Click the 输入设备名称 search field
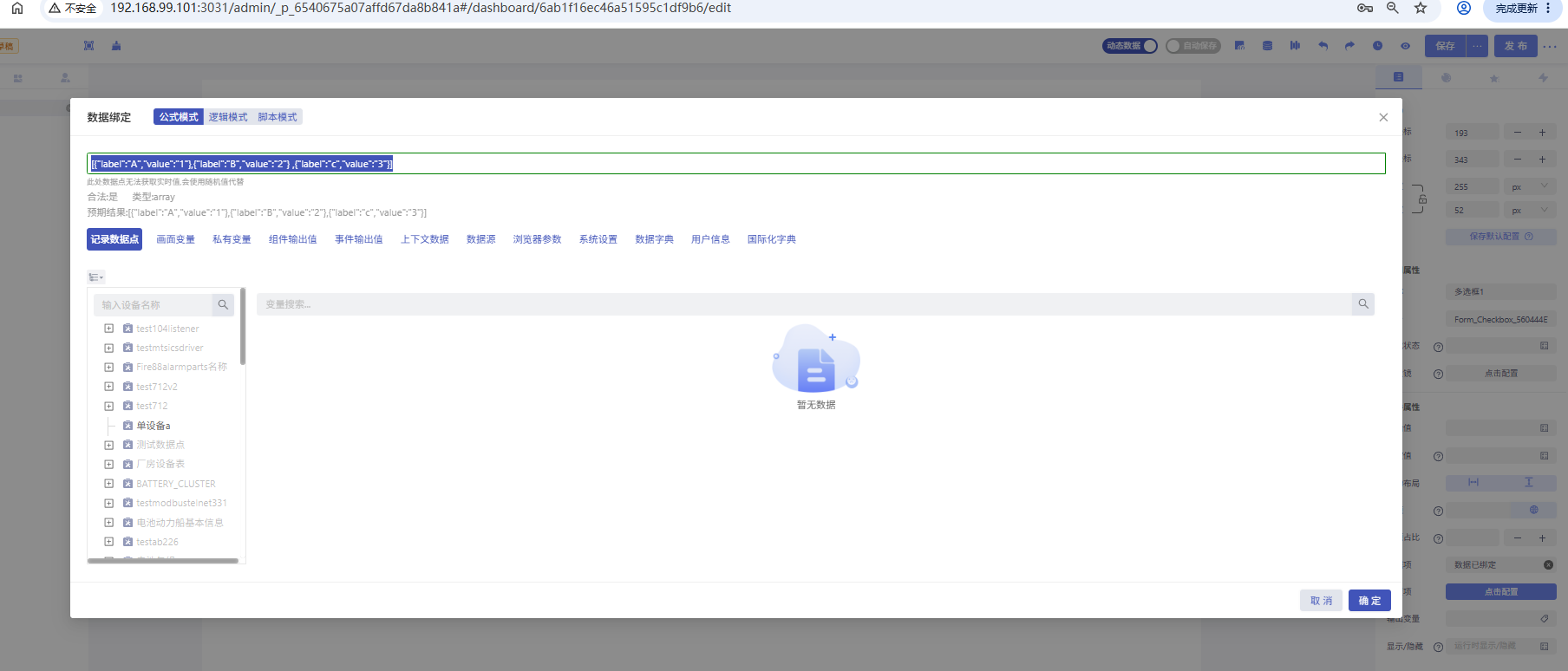Screen dimensions: 1568x671 point(153,305)
